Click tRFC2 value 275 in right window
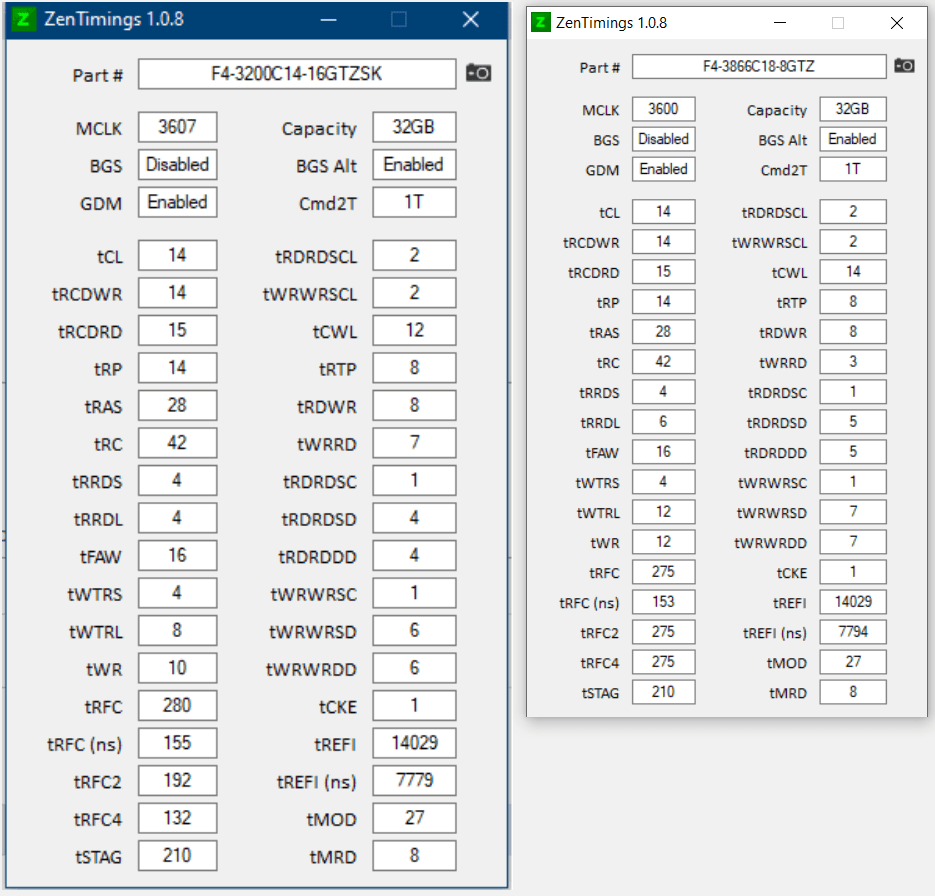Screen dimensions: 935x896 (663, 632)
